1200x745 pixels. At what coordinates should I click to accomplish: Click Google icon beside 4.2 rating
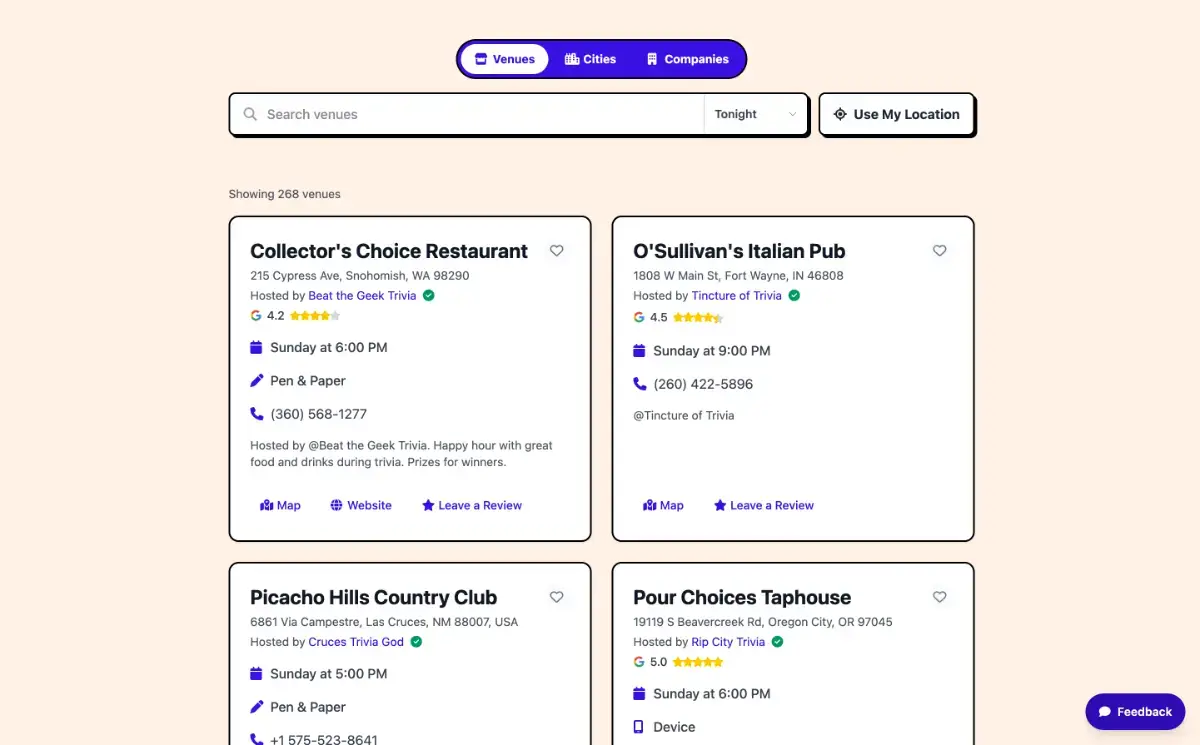(256, 316)
